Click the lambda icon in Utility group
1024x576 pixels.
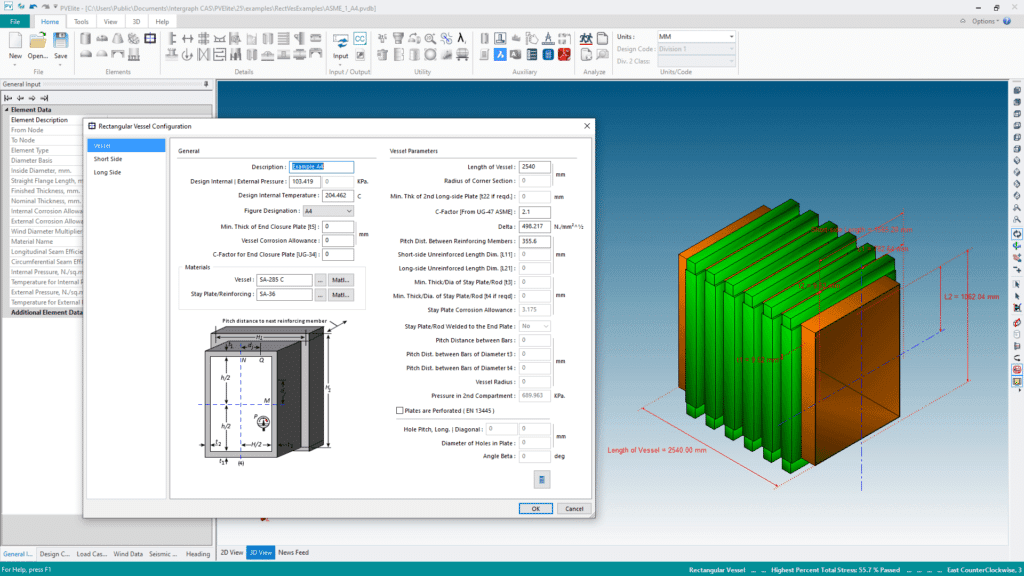coord(461,39)
